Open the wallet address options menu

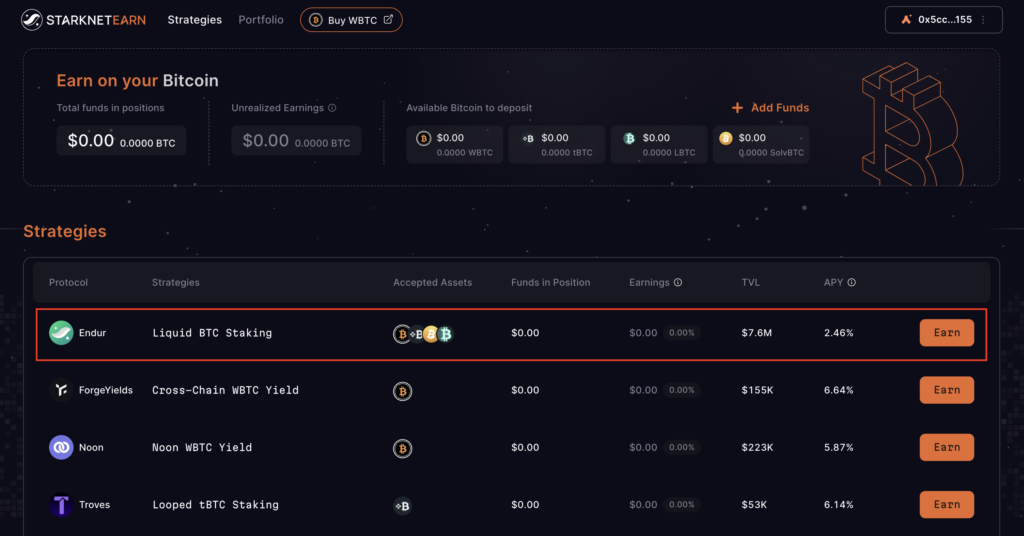point(984,20)
